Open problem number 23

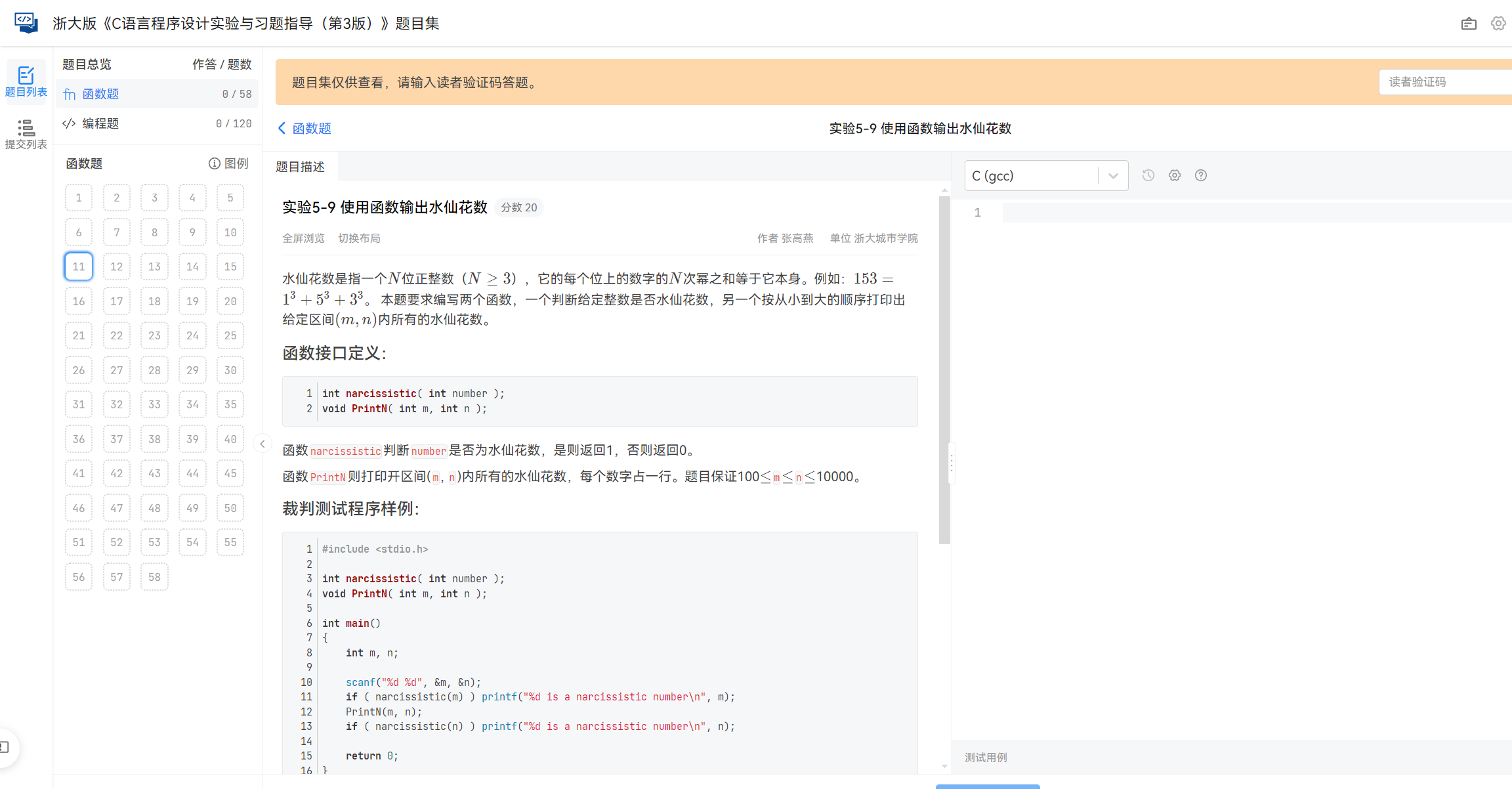pos(154,335)
